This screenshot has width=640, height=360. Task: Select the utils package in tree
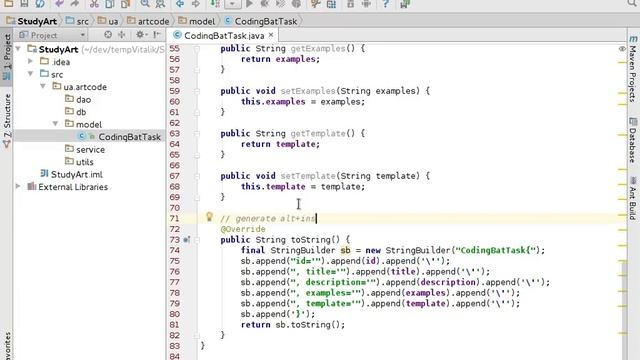(x=79, y=162)
